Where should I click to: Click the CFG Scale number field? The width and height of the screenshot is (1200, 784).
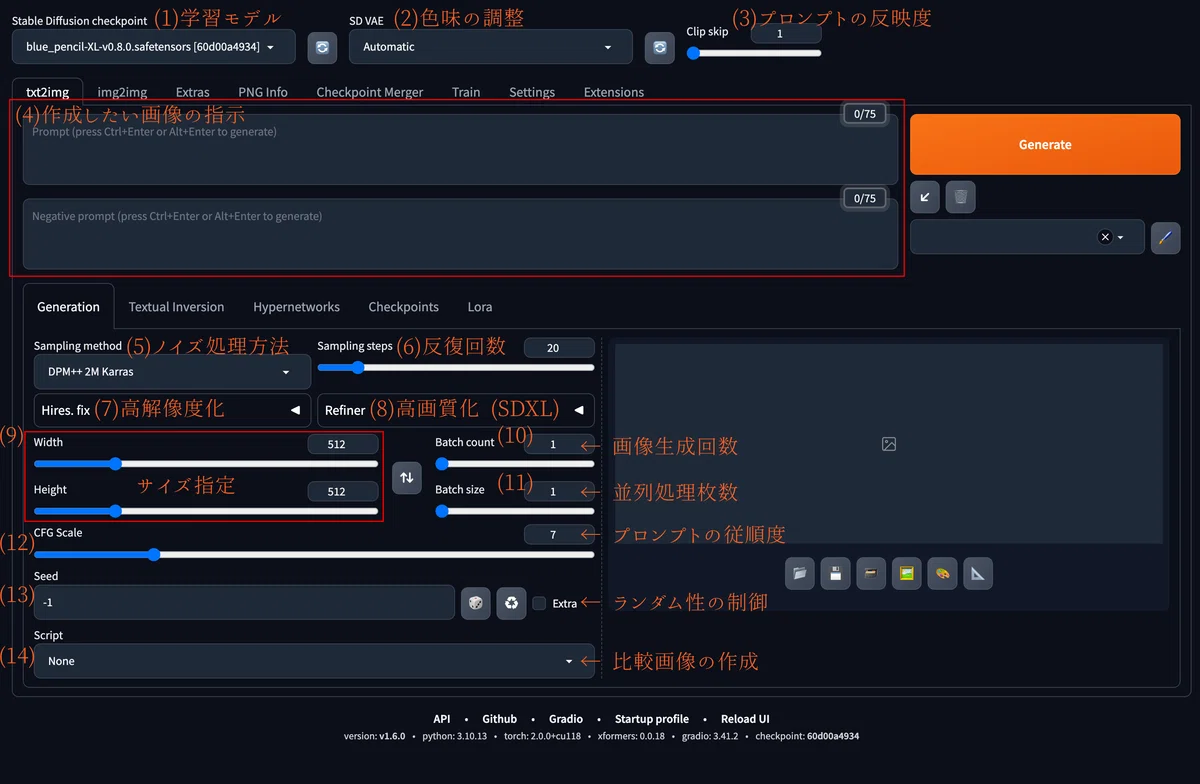click(559, 535)
